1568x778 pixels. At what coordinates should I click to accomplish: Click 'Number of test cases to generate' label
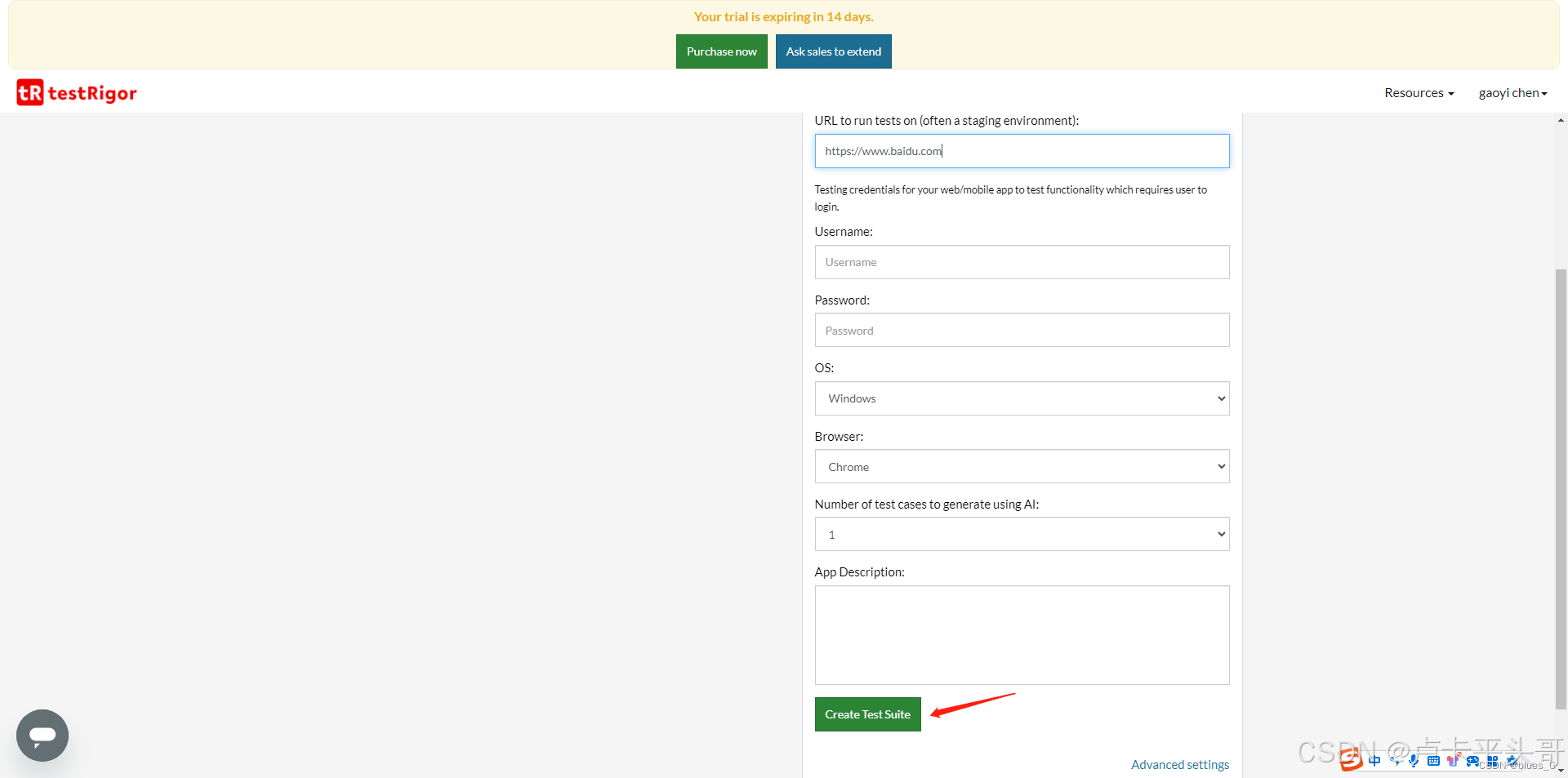tap(927, 505)
